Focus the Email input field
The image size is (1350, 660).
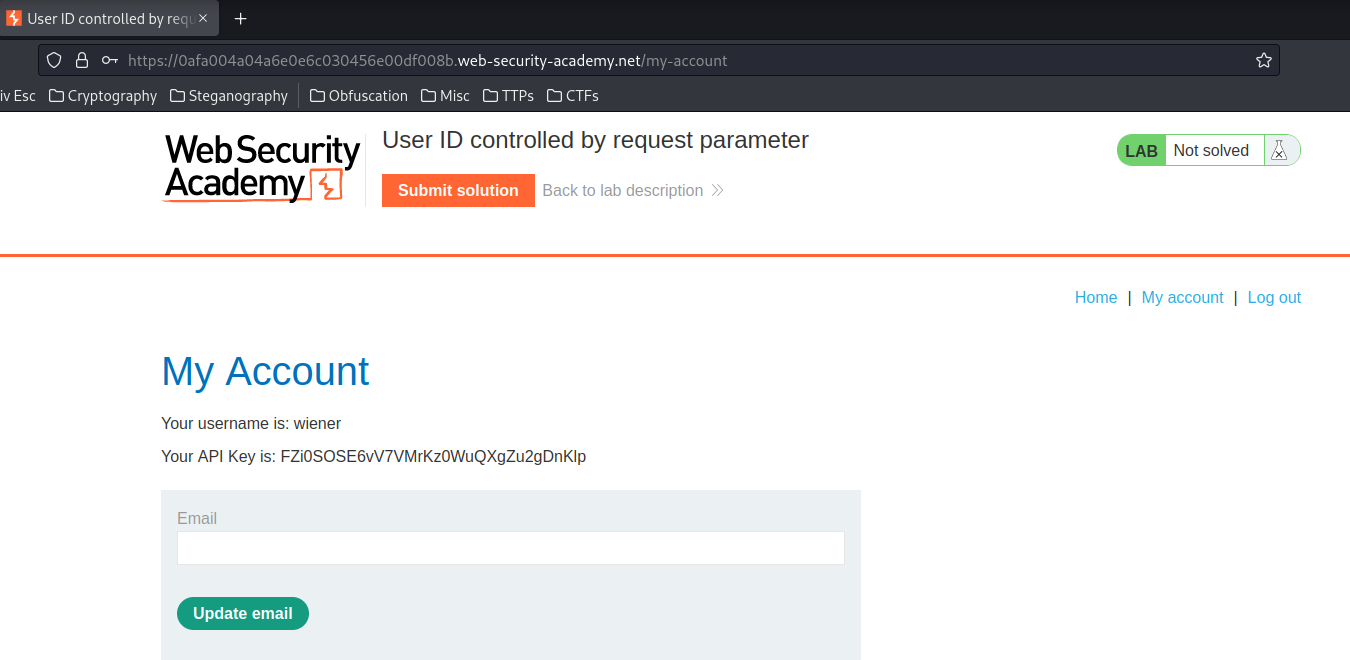point(511,548)
